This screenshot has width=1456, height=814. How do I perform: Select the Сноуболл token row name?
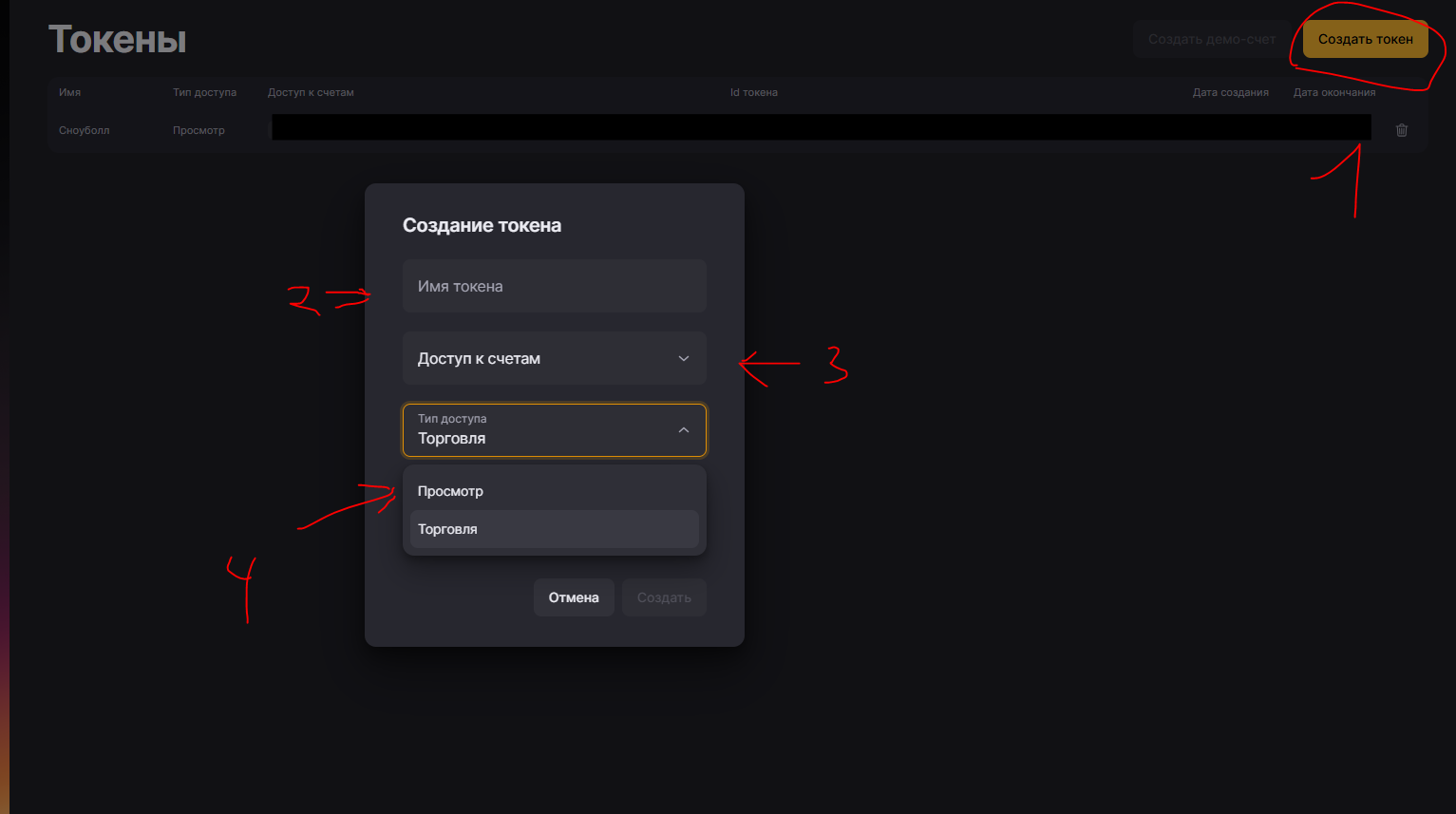click(84, 130)
